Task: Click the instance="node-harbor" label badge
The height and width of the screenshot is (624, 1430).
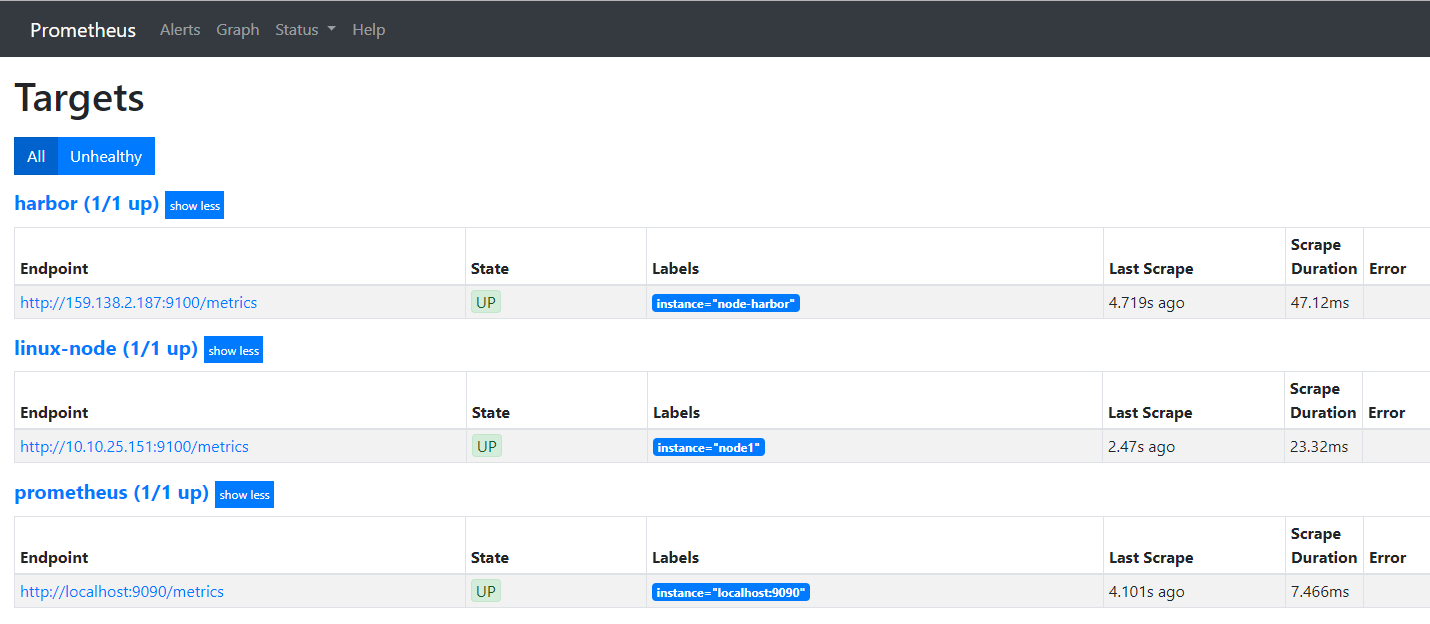Action: coord(726,303)
